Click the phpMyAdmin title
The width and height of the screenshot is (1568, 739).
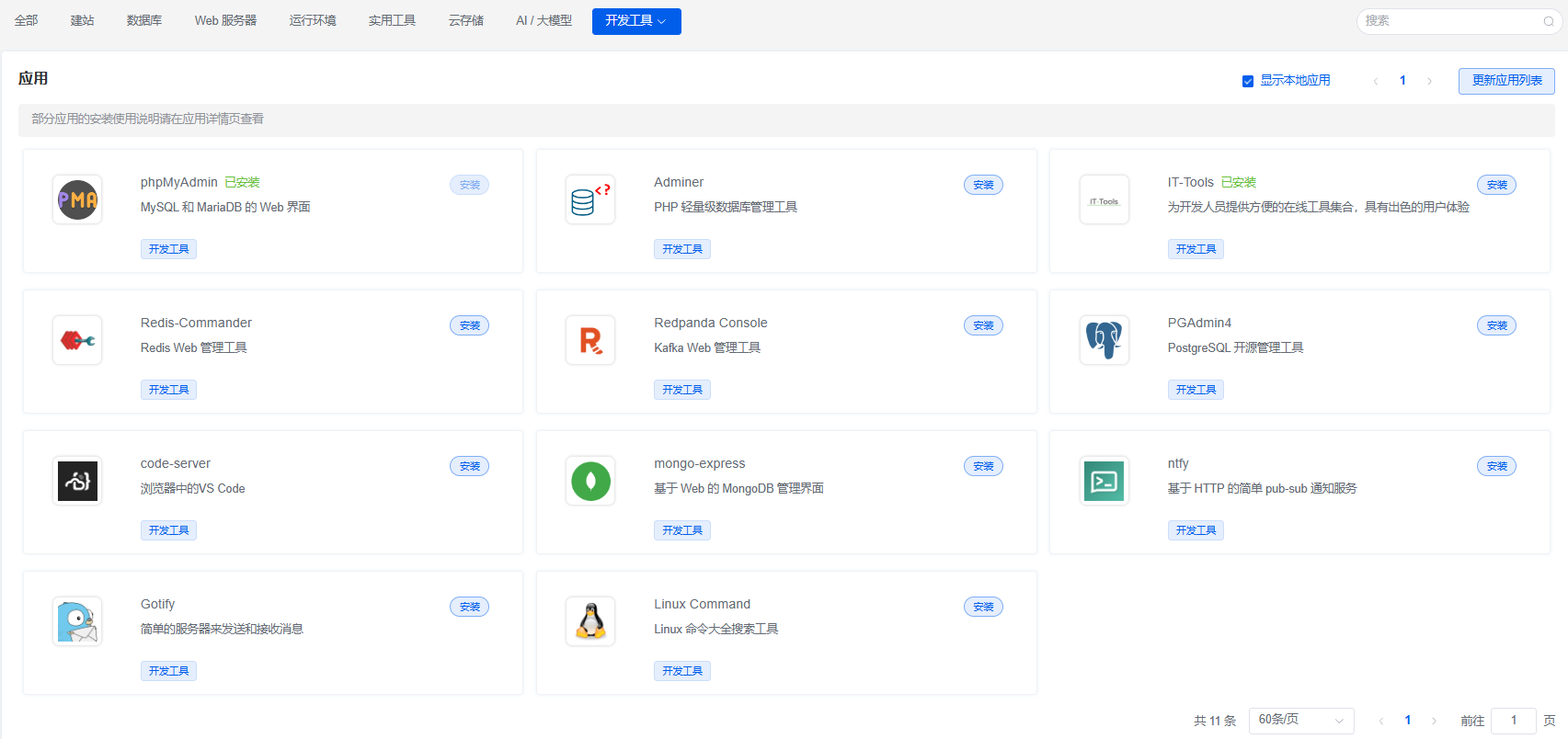coord(179,182)
